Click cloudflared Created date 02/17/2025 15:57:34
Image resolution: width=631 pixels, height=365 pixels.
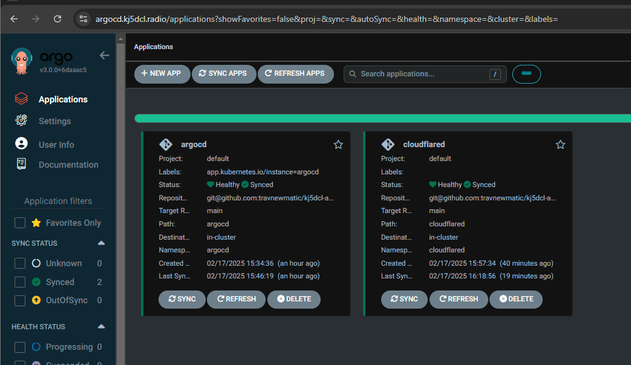(x=462, y=263)
